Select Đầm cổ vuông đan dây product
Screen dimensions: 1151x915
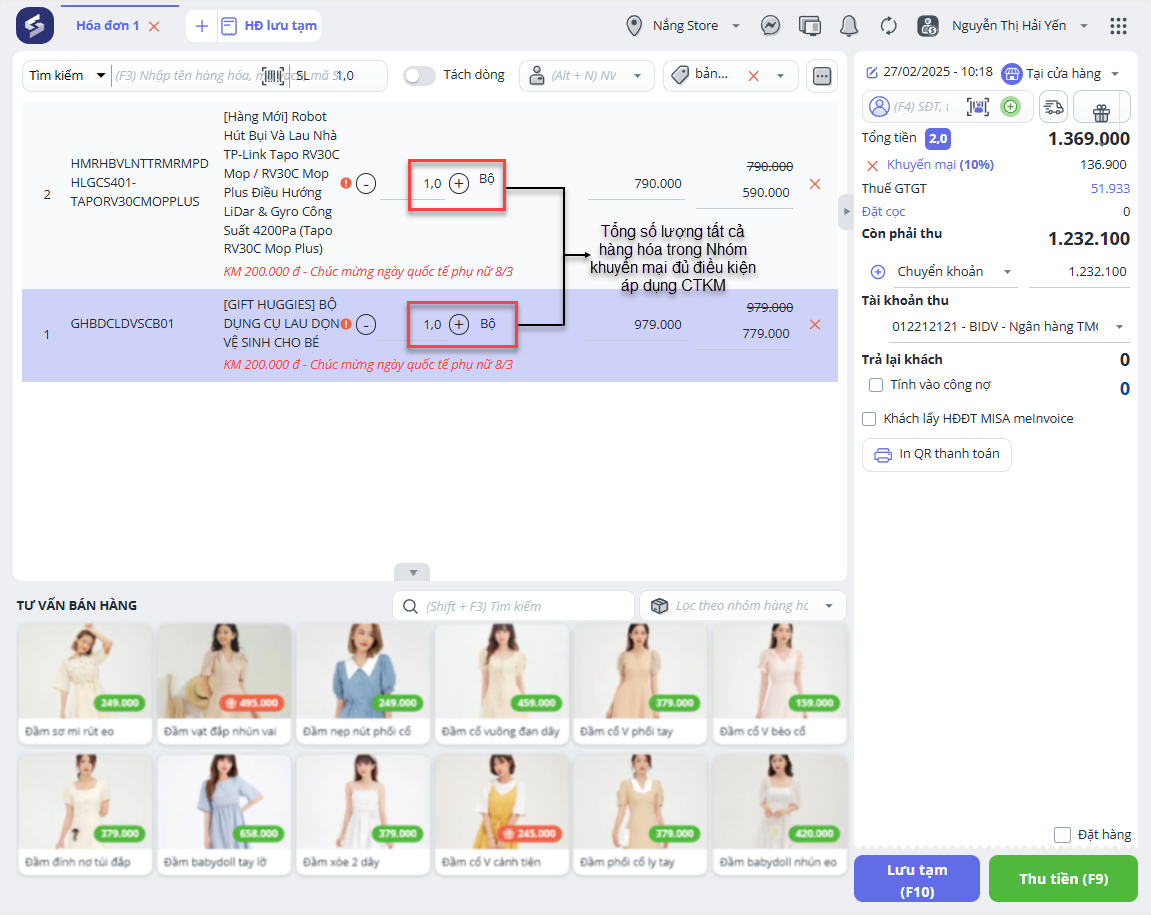click(502, 684)
